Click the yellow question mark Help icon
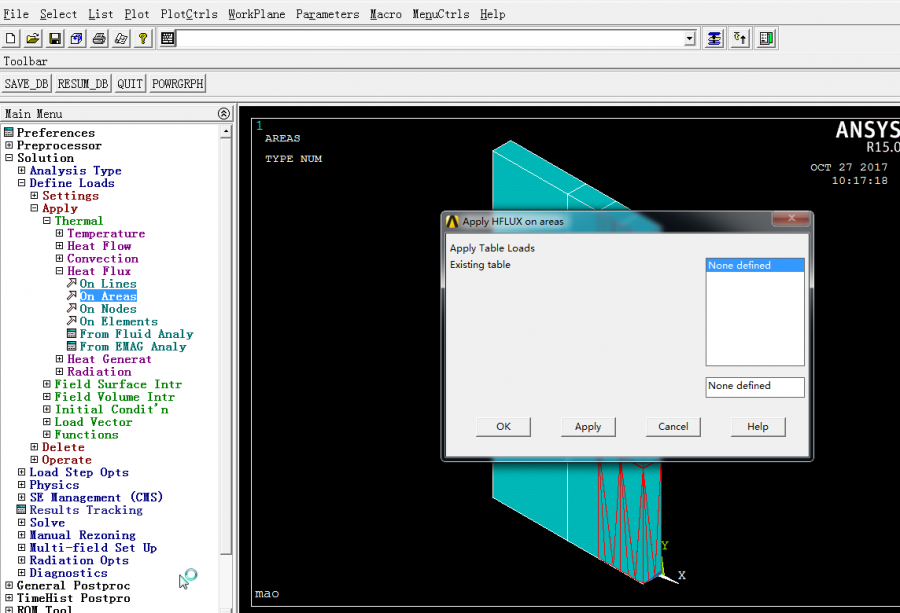900x613 pixels. [x=143, y=39]
